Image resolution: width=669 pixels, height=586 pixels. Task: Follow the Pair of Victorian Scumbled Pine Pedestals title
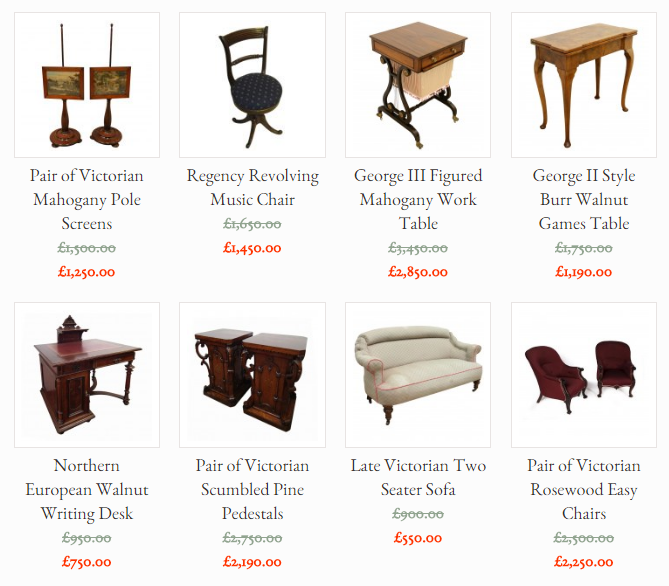253,490
